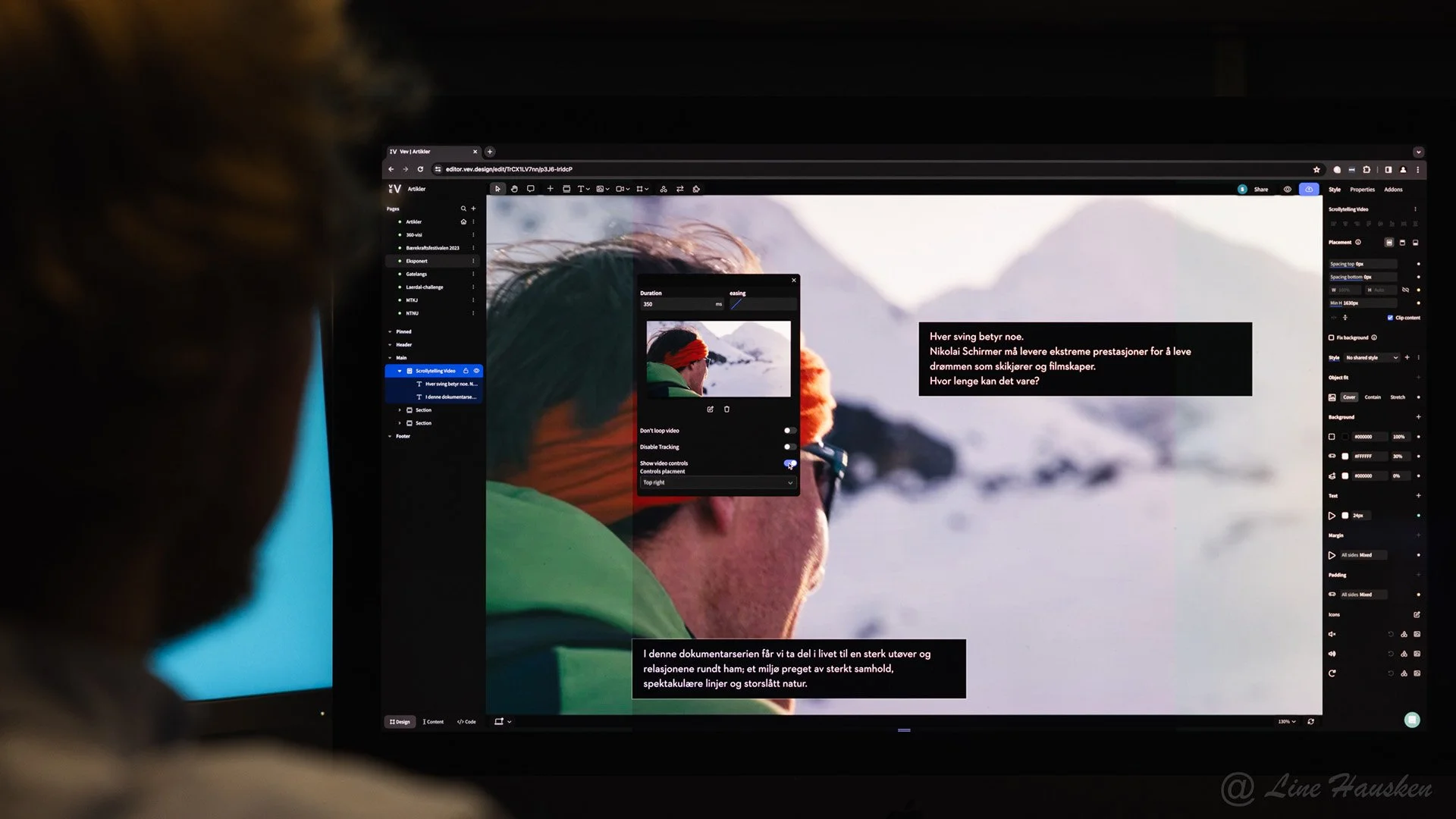The image size is (1456, 819).
Task: Check the Fix background checkbox
Action: click(1331, 337)
